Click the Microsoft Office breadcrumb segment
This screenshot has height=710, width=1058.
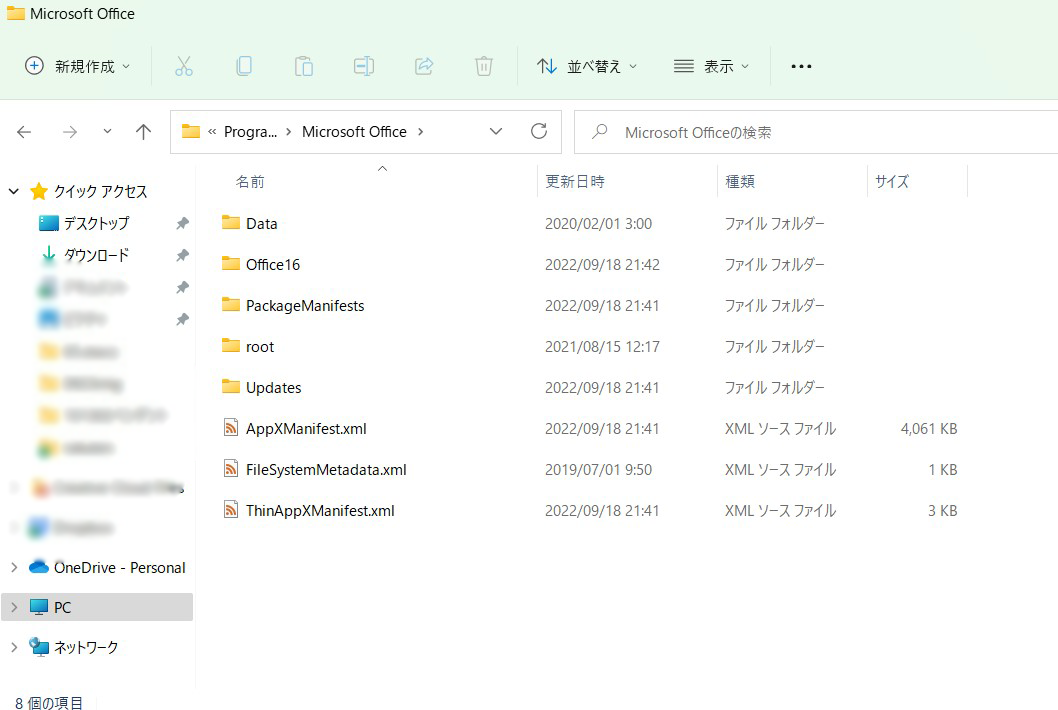pyautogui.click(x=354, y=132)
